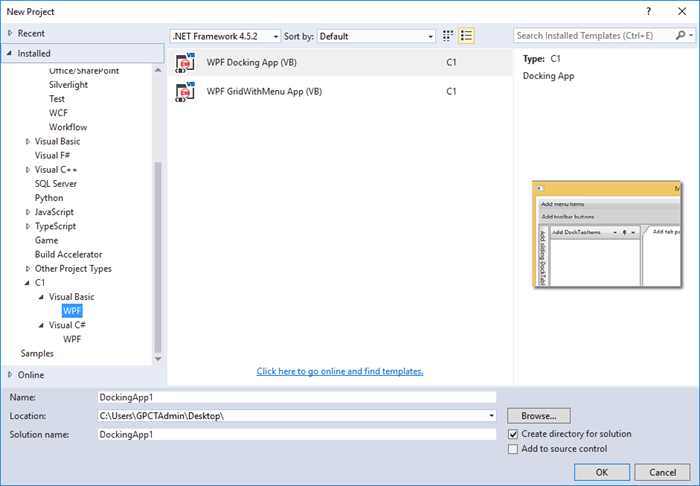This screenshot has width=700, height=486.
Task: Expand the Visual C++ node arrow
Action: coord(28,170)
